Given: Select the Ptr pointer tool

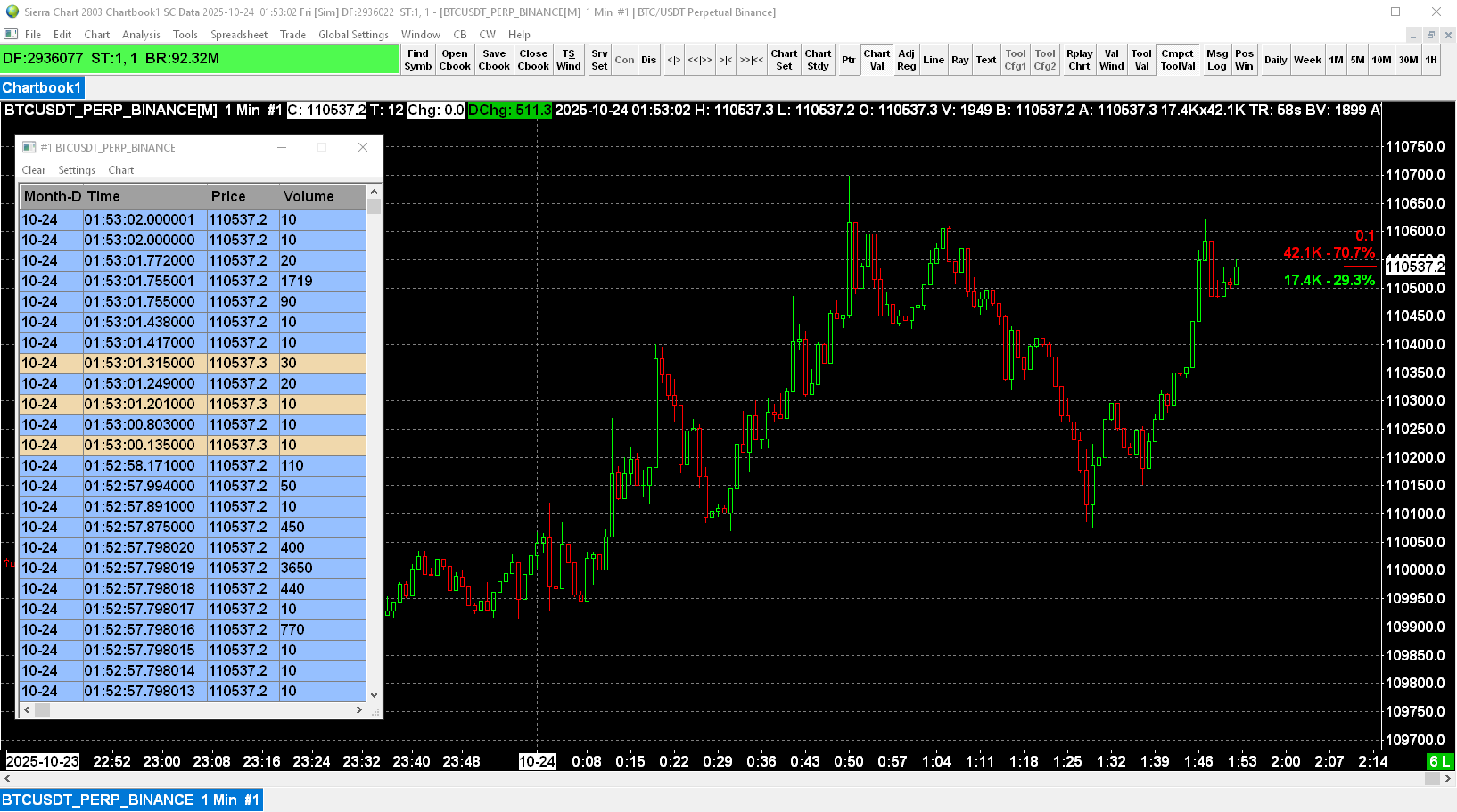Looking at the screenshot, I should [x=849, y=60].
